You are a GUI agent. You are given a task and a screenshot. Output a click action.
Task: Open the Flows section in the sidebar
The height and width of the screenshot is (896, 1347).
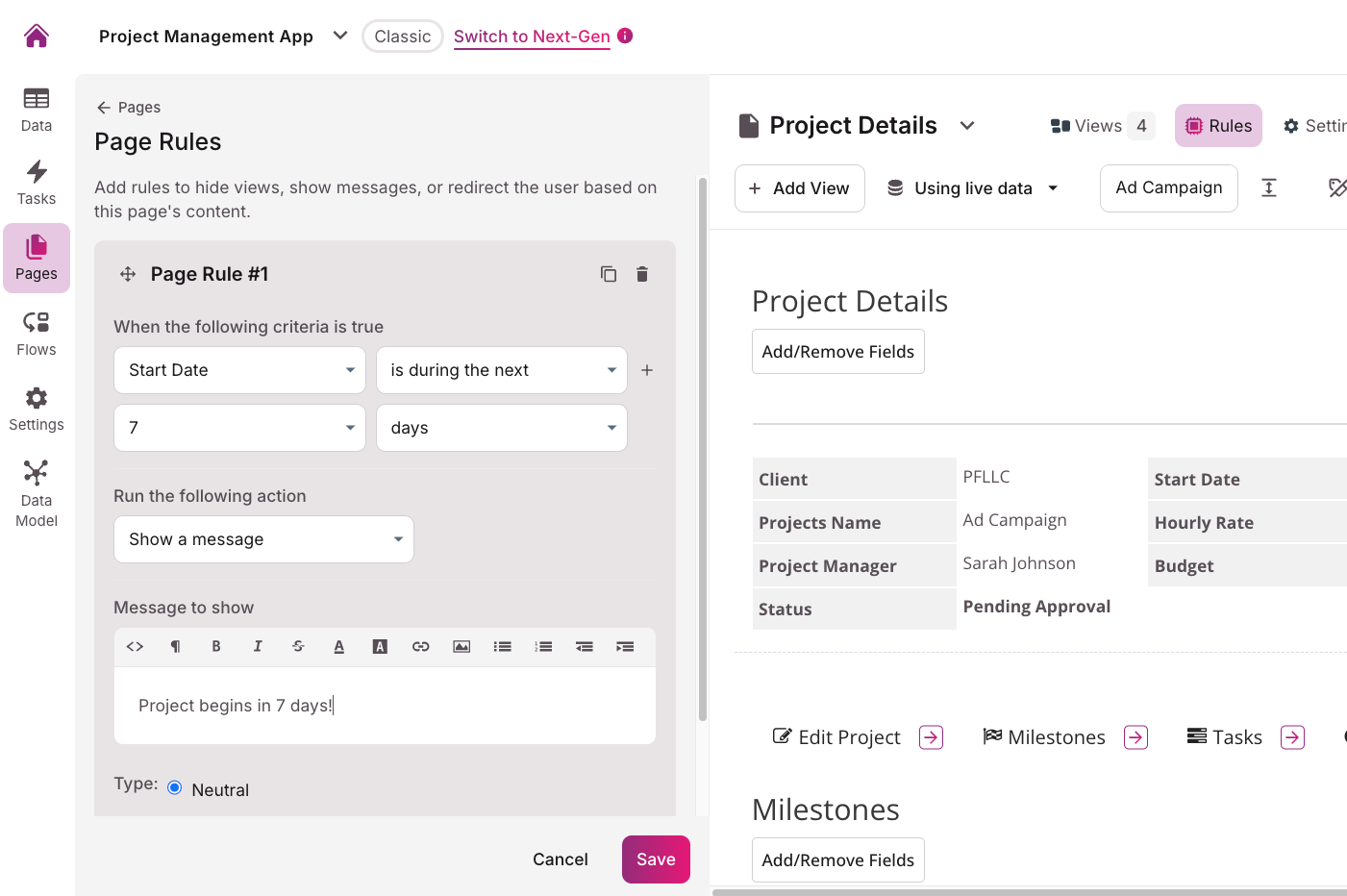click(x=37, y=334)
